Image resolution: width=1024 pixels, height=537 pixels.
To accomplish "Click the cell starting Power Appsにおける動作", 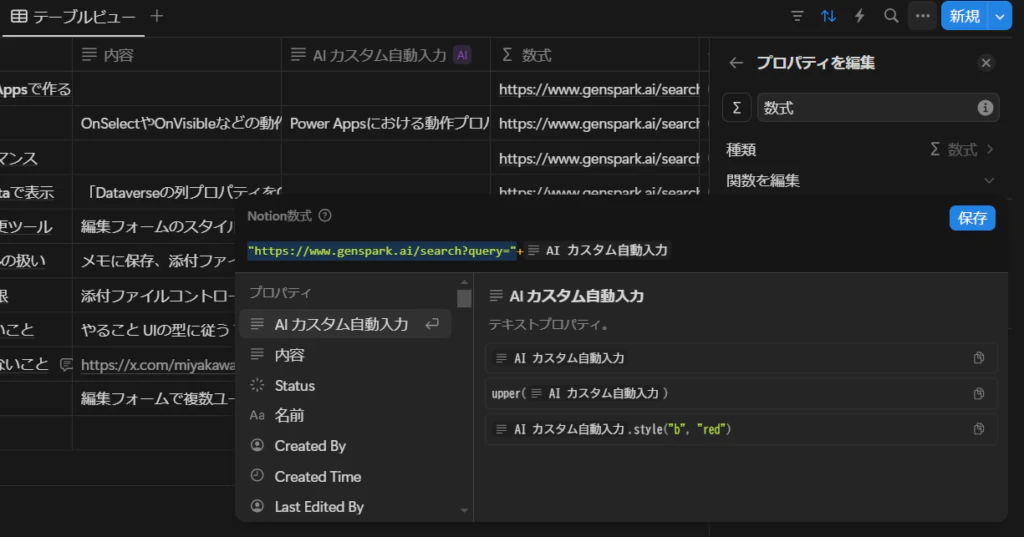I will coord(386,123).
